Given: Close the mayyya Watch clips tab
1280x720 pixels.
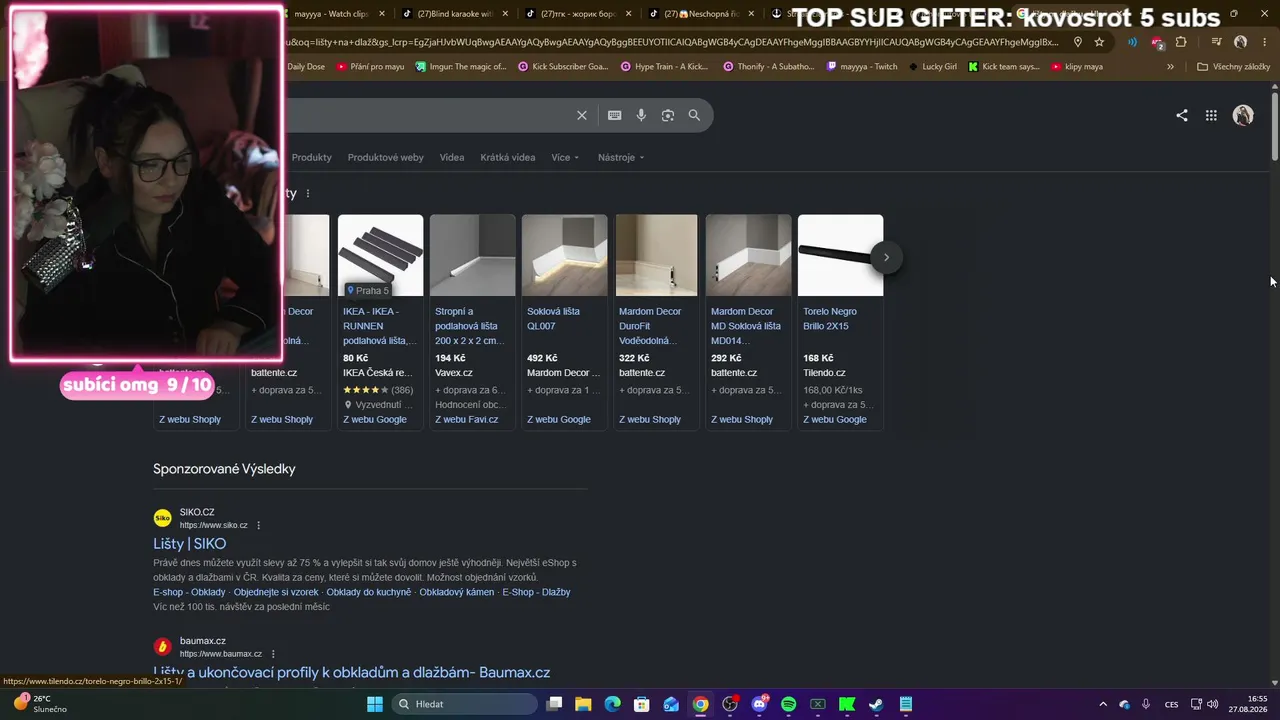Looking at the screenshot, I should pos(382,14).
